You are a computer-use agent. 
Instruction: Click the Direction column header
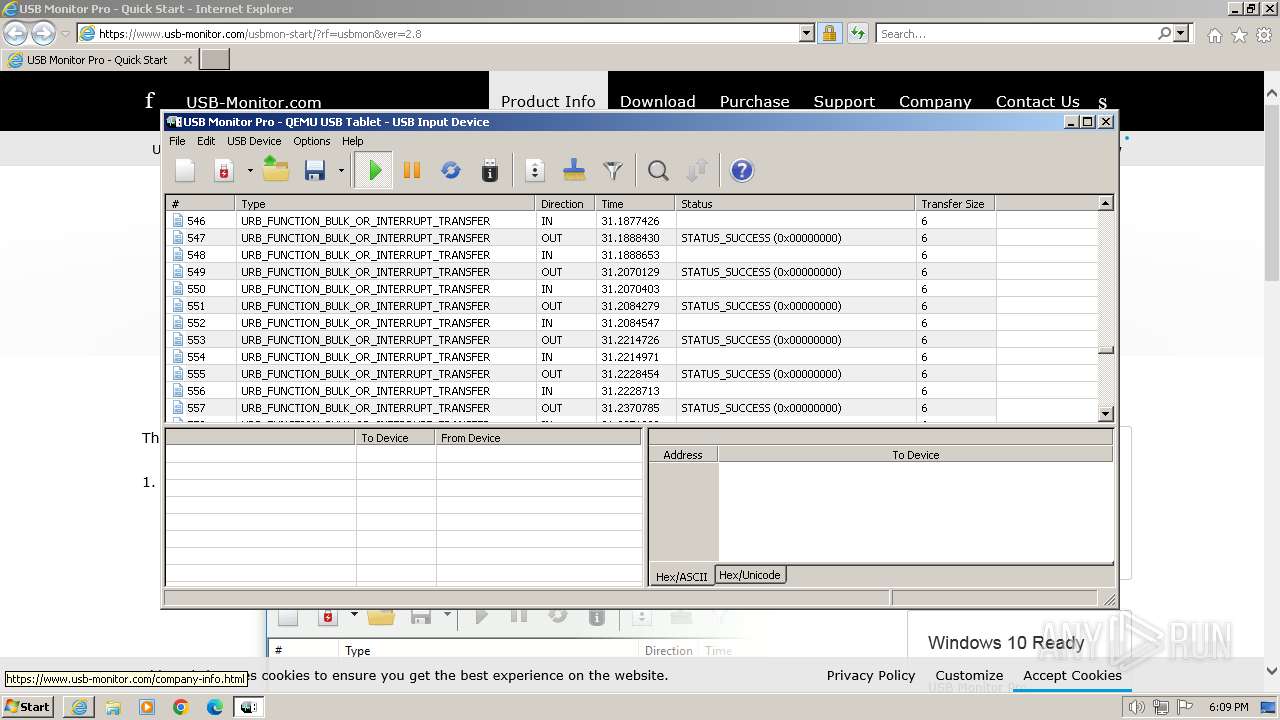pyautogui.click(x=566, y=204)
